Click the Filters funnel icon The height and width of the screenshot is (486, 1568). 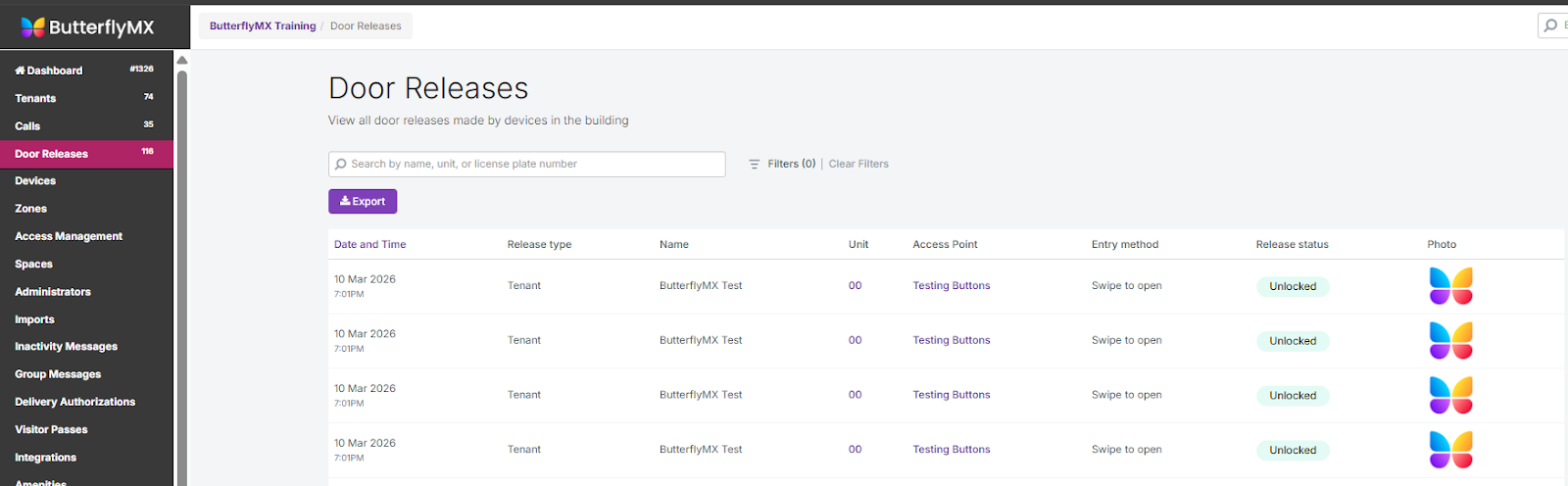[x=754, y=165]
